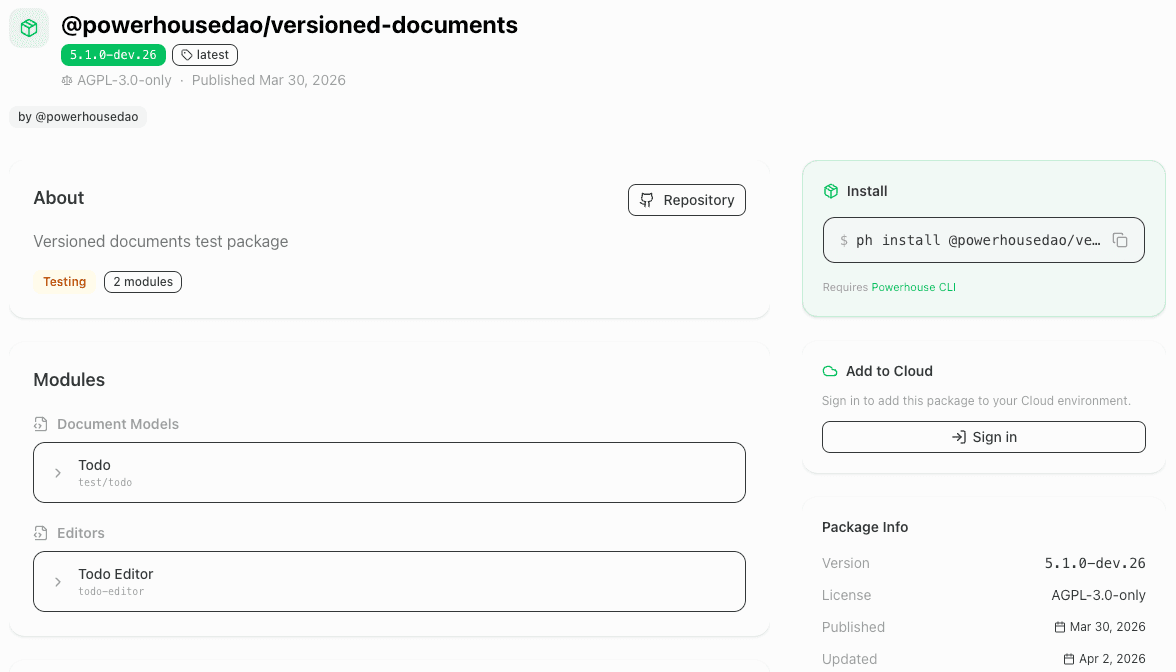Viewport: 1176px width, 672px height.
Task: Click the Editors section icon
Action: tap(40, 533)
